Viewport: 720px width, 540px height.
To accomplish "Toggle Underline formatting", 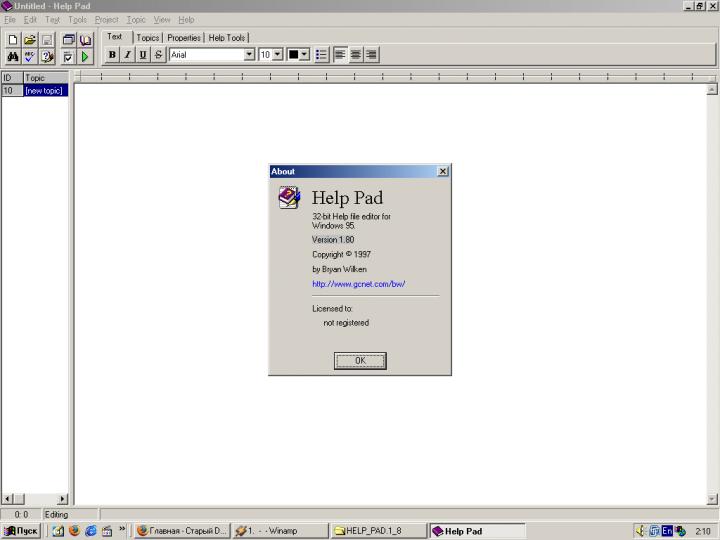I will 144,55.
